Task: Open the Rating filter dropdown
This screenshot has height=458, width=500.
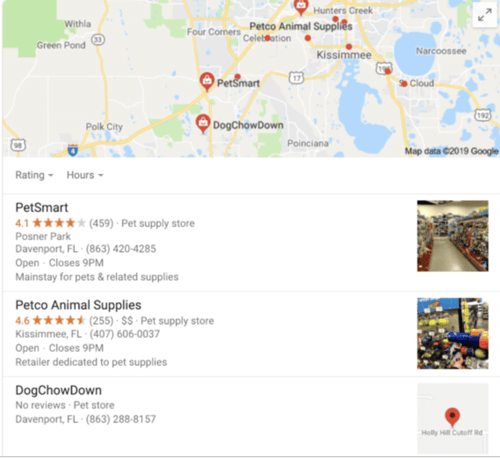Action: (34, 175)
